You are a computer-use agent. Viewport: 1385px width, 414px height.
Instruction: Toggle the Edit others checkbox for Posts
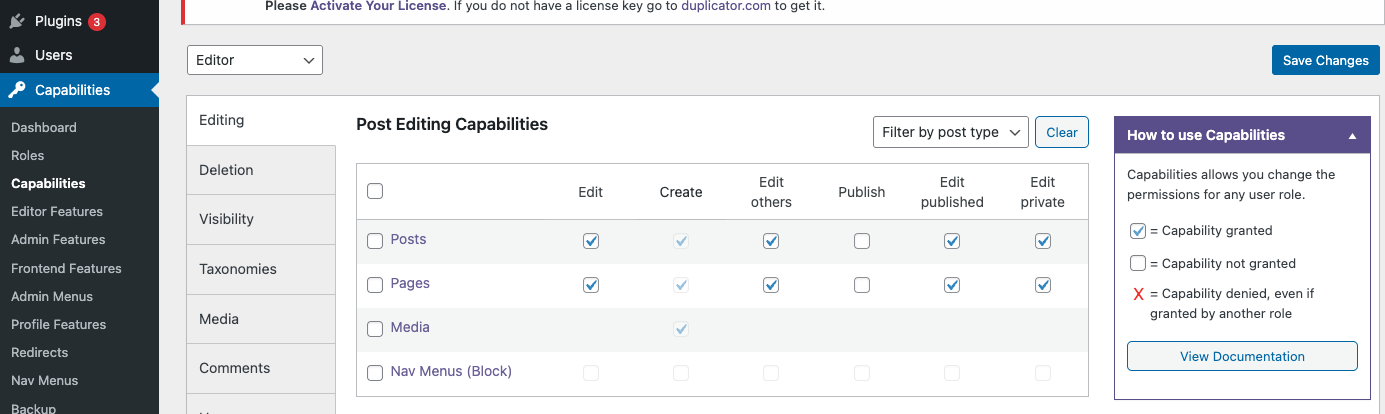(x=771, y=241)
